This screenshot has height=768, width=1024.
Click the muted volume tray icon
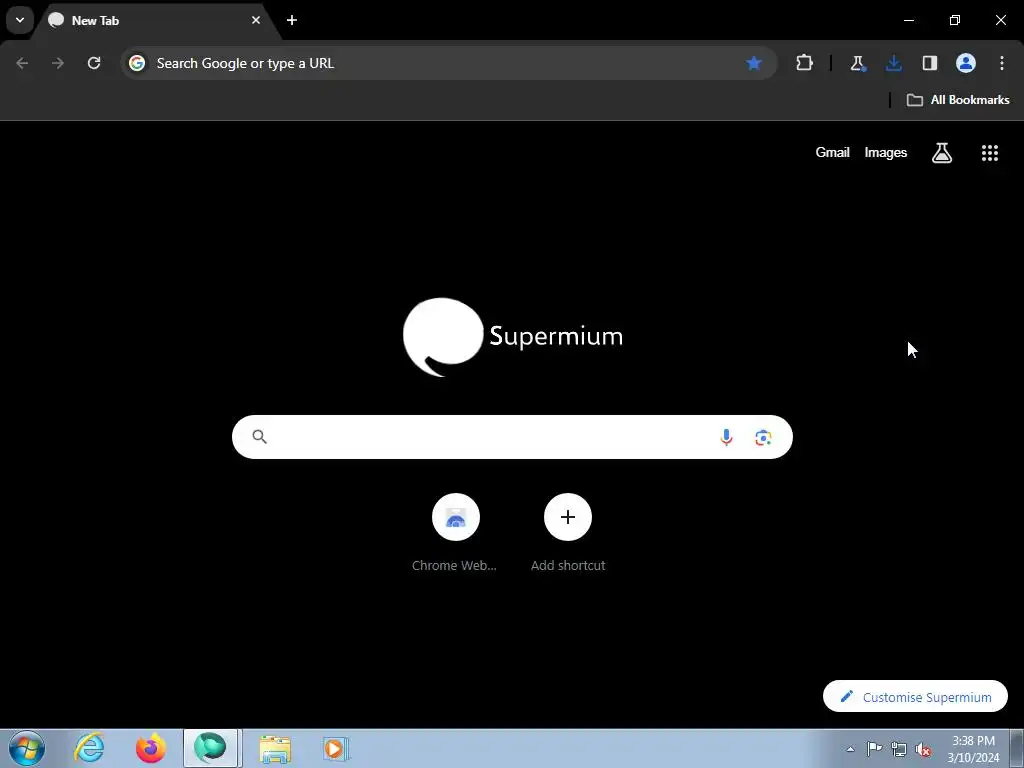click(923, 749)
